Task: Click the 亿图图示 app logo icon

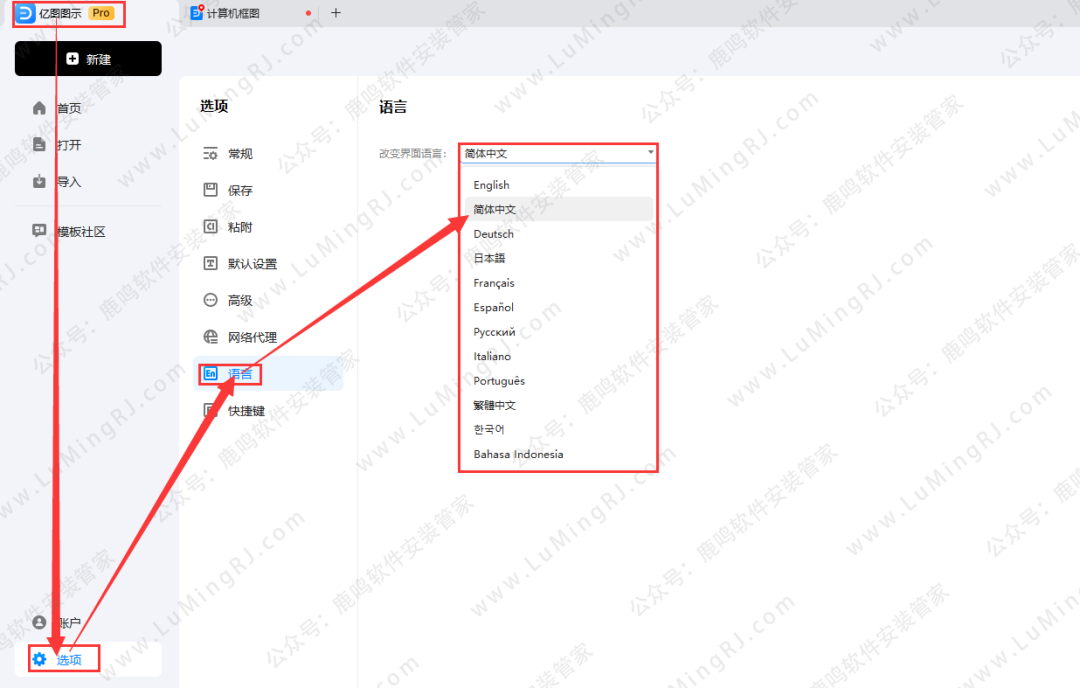Action: coord(27,13)
